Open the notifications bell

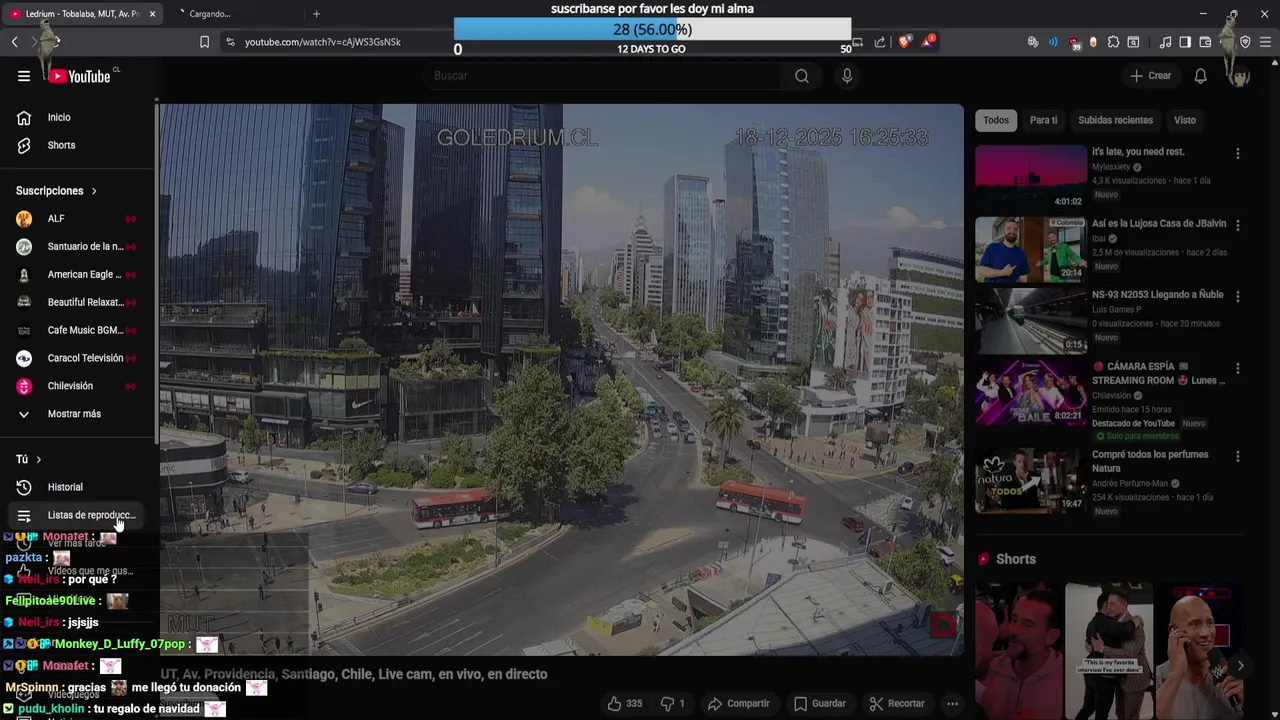point(1201,76)
